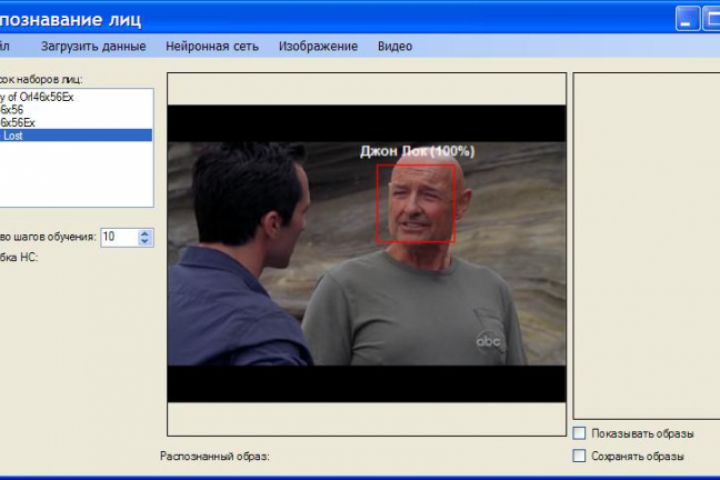Select the list entry ending in 6x56Ex below 6x56
Image resolution: width=720 pixels, height=480 pixels.
[76, 123]
